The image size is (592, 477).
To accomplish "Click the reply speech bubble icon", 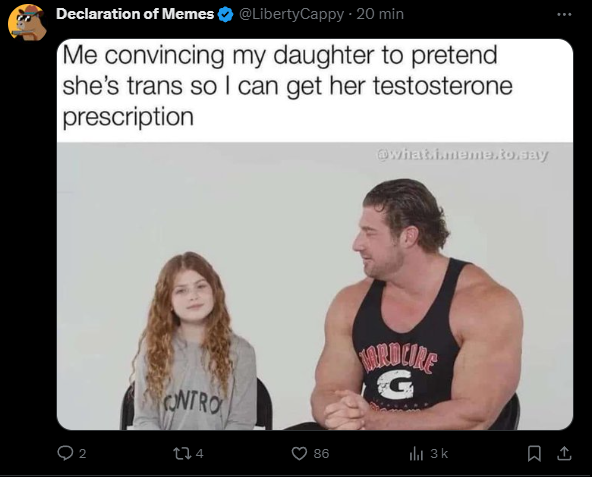I will point(65,453).
